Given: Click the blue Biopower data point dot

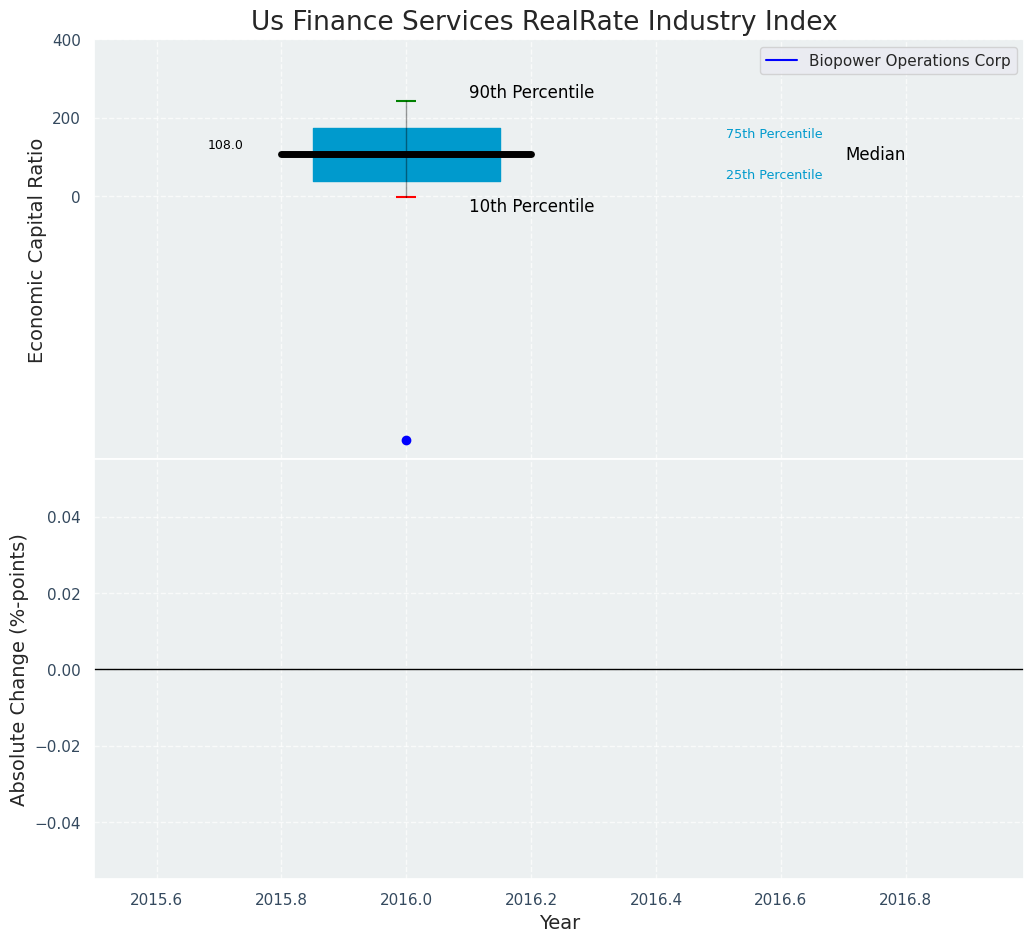Looking at the screenshot, I should click(x=406, y=440).
